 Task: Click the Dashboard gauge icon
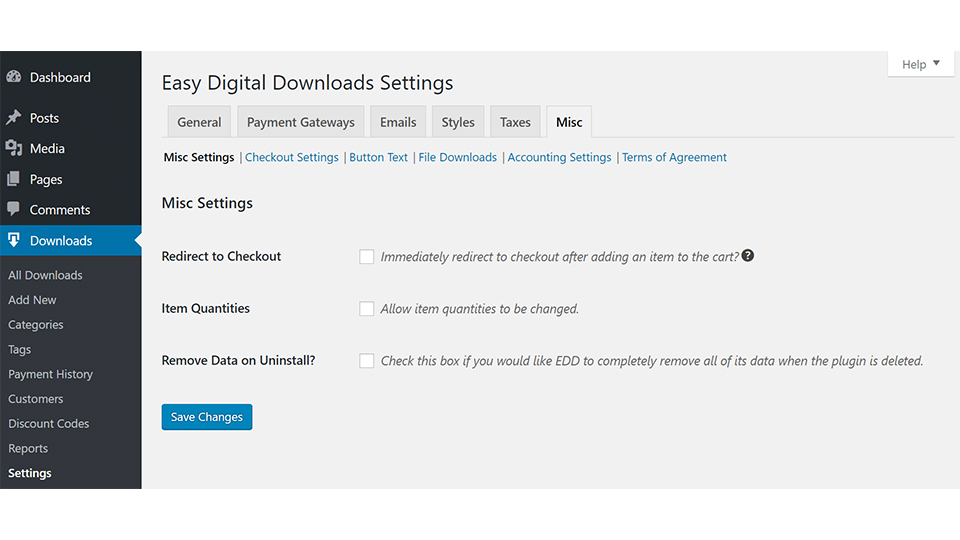[13, 77]
